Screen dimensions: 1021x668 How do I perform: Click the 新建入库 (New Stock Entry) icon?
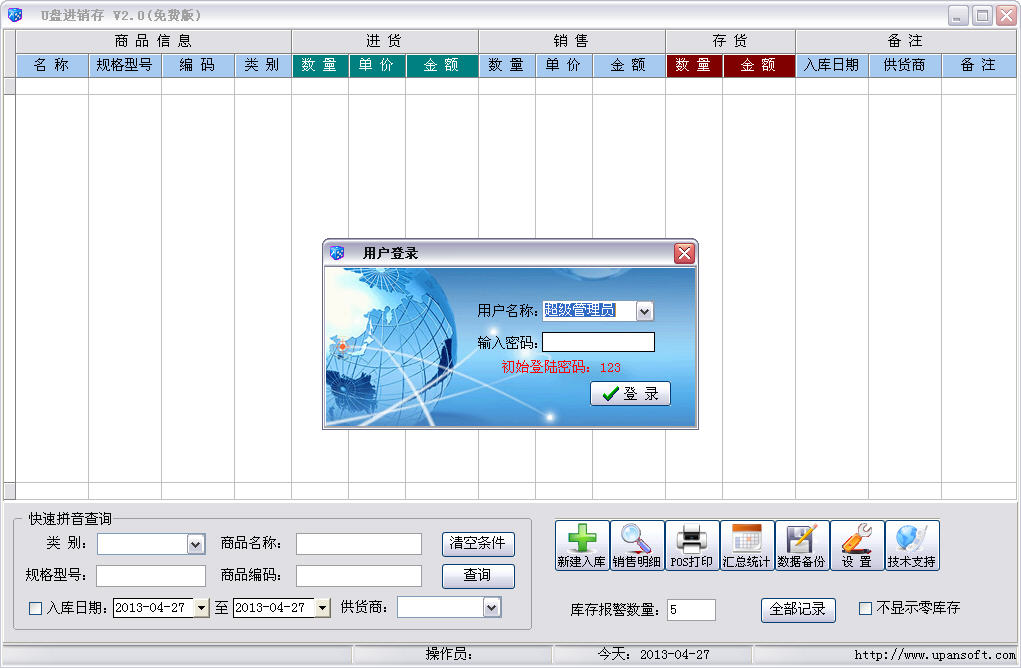click(x=581, y=545)
